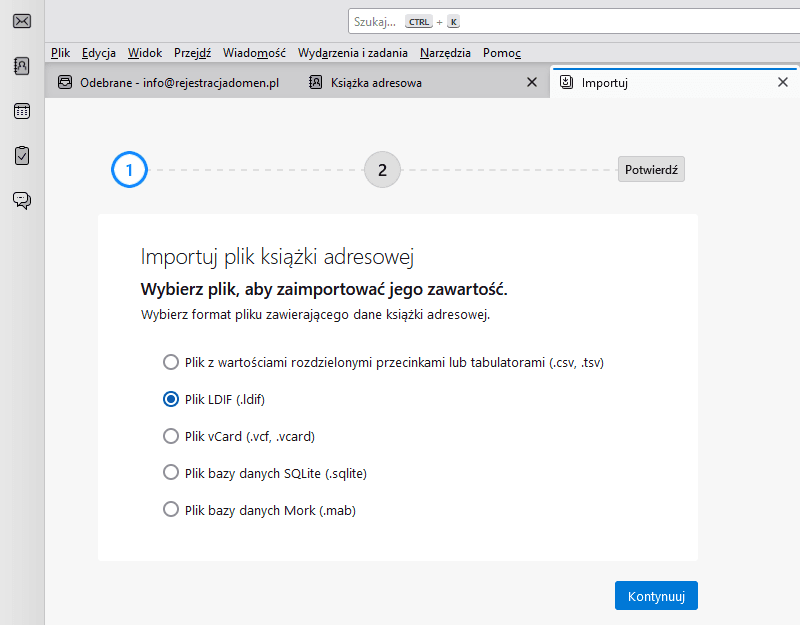The height and width of the screenshot is (625, 800).
Task: Open Address Book sidebar icon
Action: [21, 66]
